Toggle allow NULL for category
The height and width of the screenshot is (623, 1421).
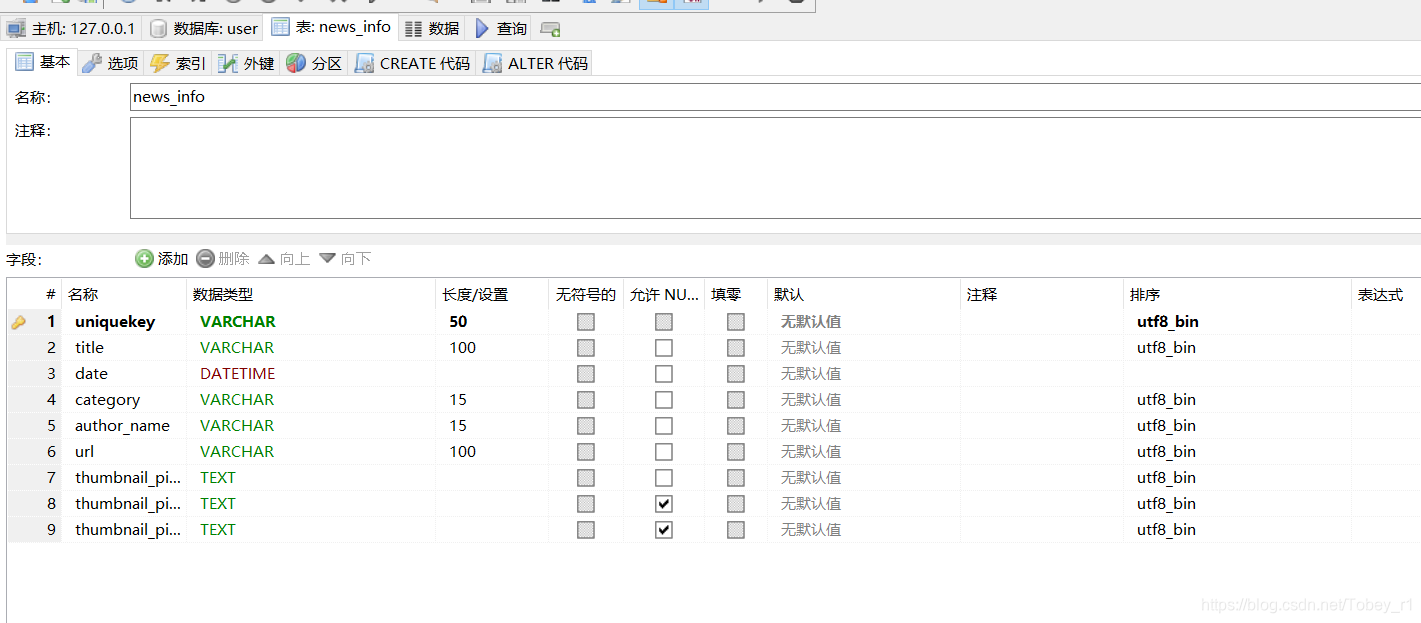[664, 400]
